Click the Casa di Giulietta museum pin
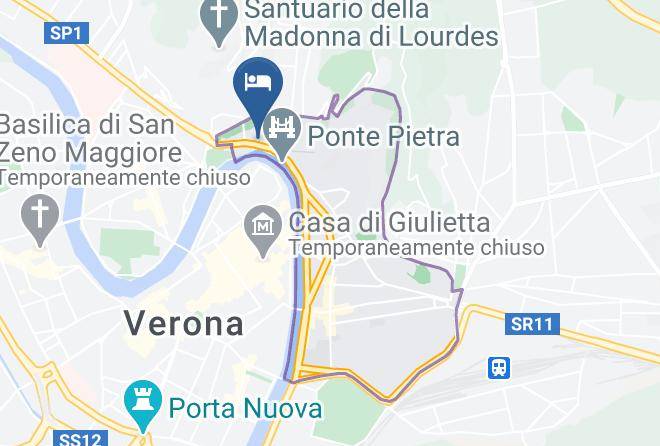660x446 pixels. (263, 229)
